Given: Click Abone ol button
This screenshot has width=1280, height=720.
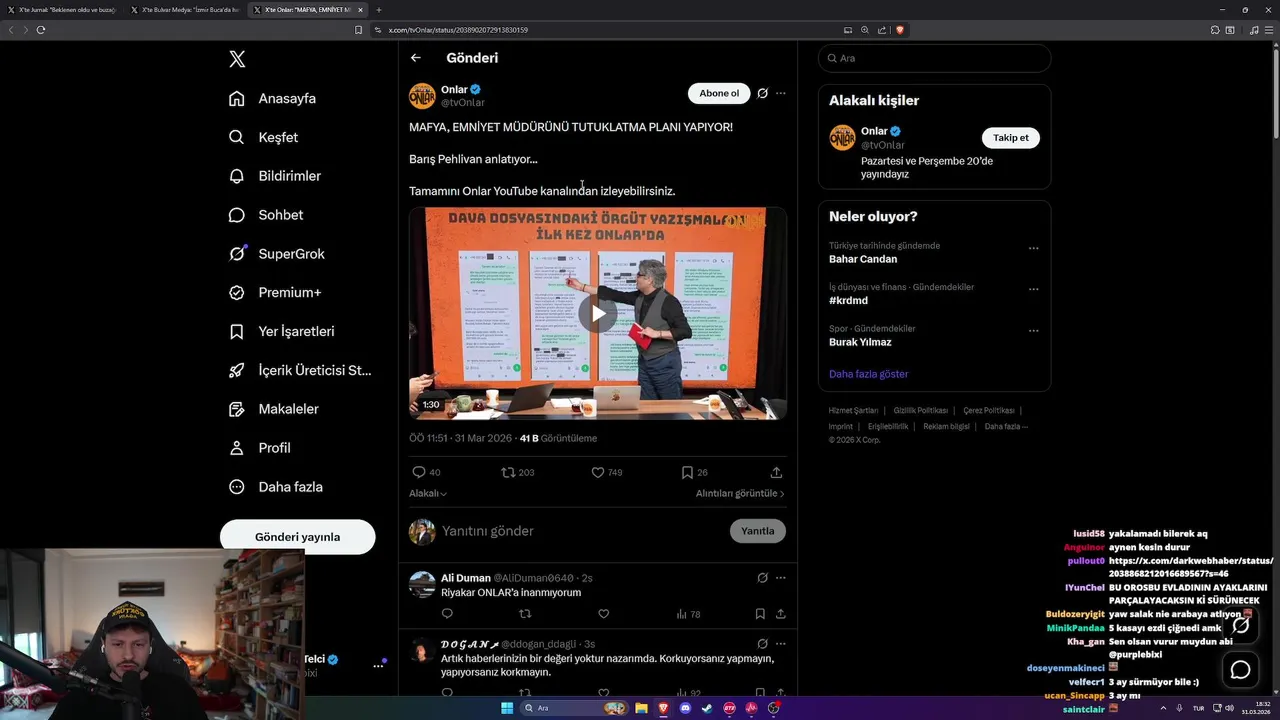Looking at the screenshot, I should 719,93.
